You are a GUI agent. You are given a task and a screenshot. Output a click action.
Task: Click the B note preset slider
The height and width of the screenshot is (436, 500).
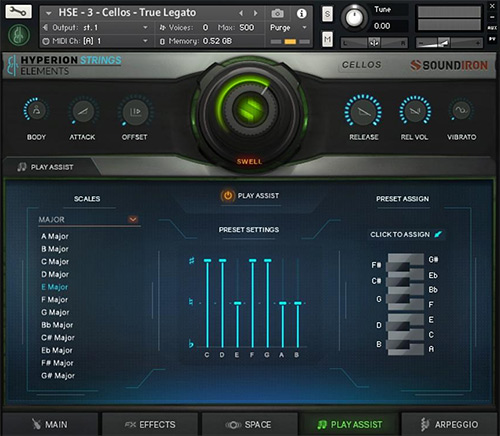click(298, 325)
